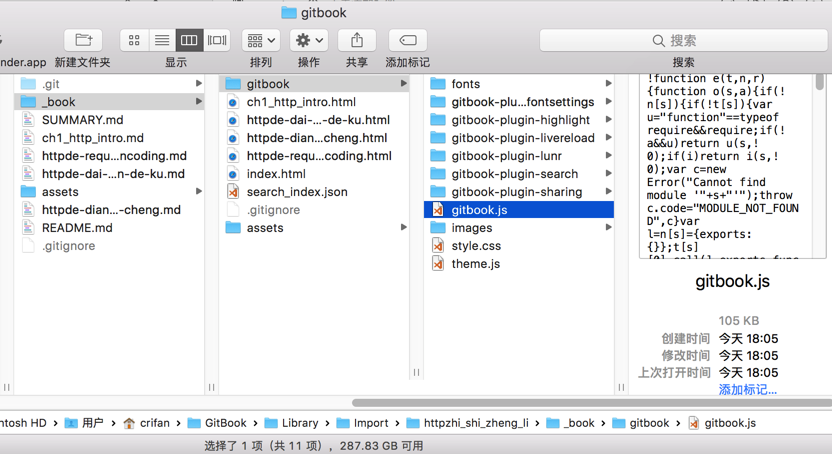The height and width of the screenshot is (454, 832).
Task: Go to crifan home in path bar
Action: pyautogui.click(x=146, y=423)
